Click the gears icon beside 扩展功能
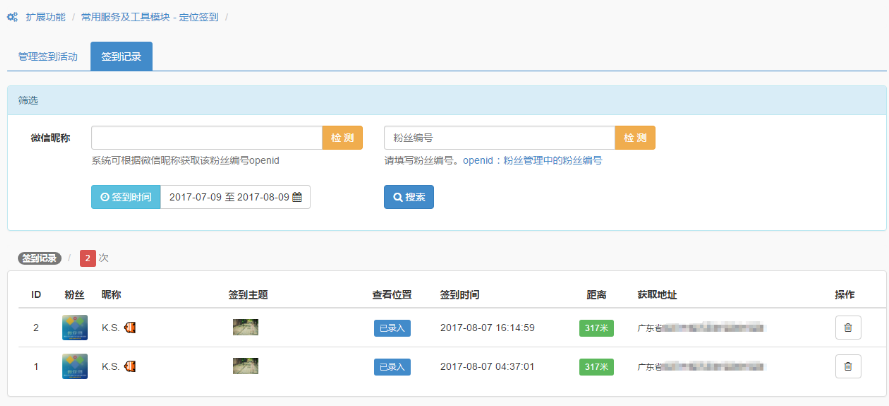The image size is (889, 406). point(12,18)
